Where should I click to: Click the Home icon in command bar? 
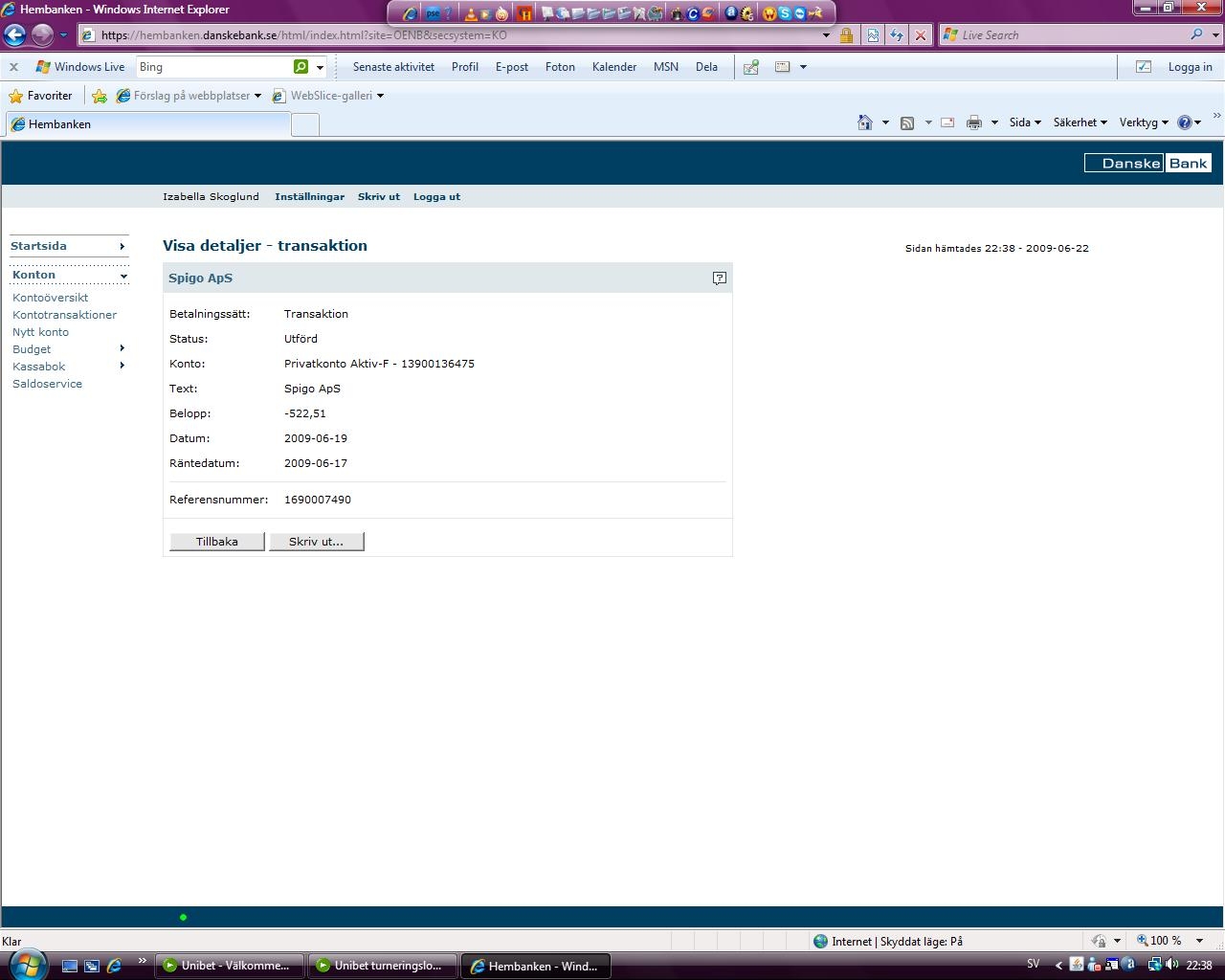(x=865, y=122)
